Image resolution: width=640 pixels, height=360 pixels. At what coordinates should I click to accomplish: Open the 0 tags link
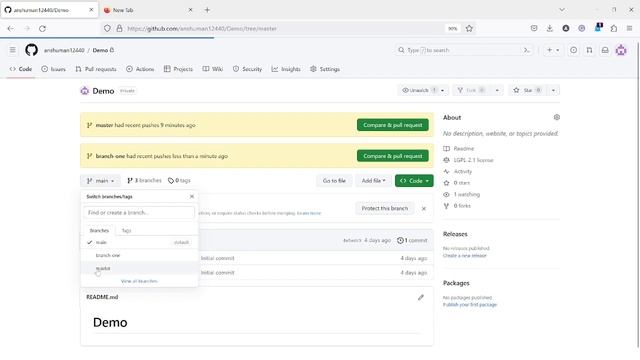[179, 181]
